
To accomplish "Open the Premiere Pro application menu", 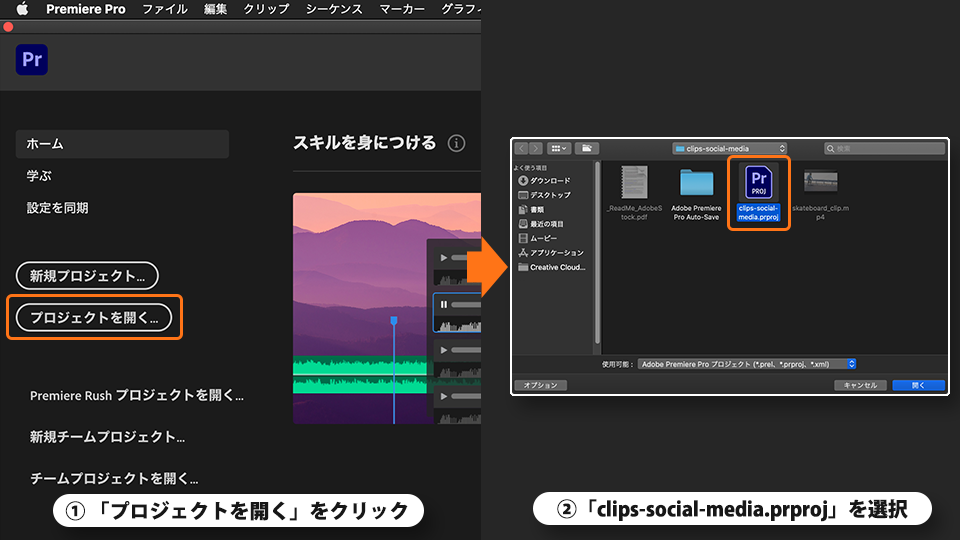I will click(x=86, y=9).
